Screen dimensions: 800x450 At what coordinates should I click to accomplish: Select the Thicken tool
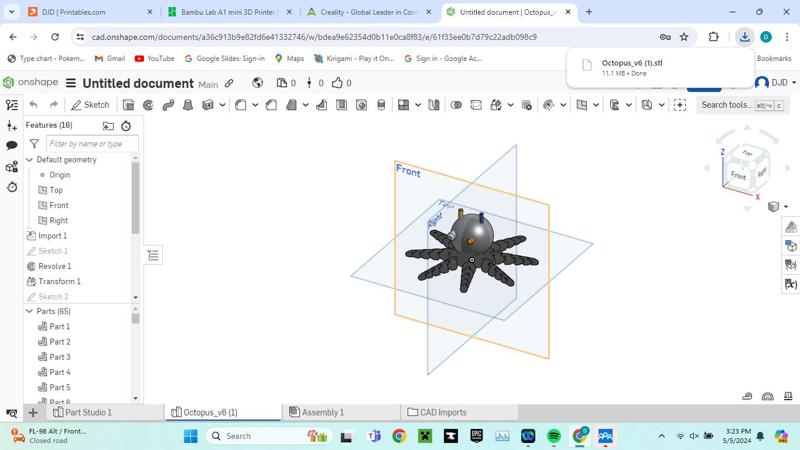coord(208,105)
